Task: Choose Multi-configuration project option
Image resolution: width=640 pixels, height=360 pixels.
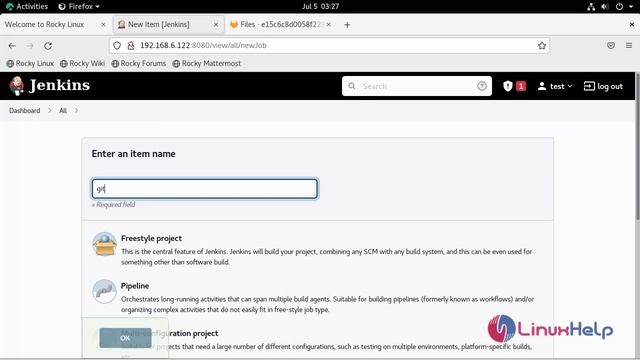Action: point(169,333)
